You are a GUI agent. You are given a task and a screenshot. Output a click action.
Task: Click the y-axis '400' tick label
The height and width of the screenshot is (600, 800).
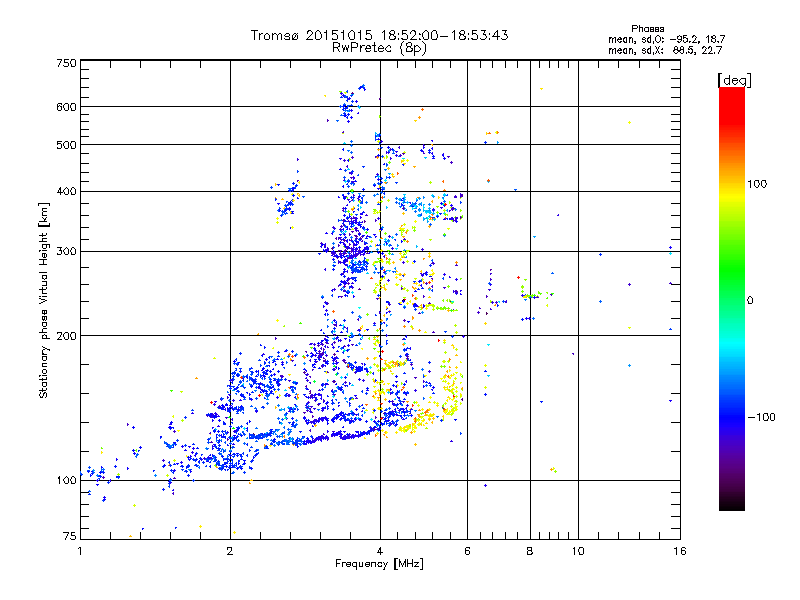click(66, 192)
